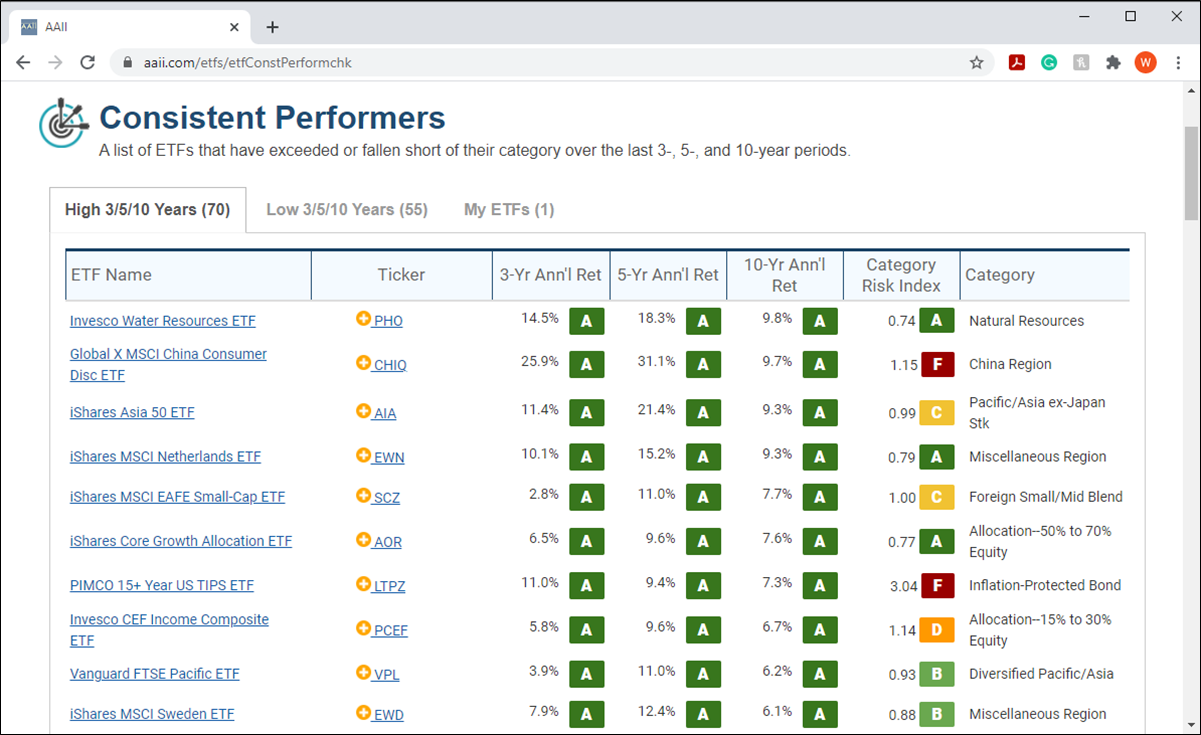Open the Adobe Acrobat extension icon
Image resolution: width=1201 pixels, height=735 pixels.
(x=1017, y=62)
